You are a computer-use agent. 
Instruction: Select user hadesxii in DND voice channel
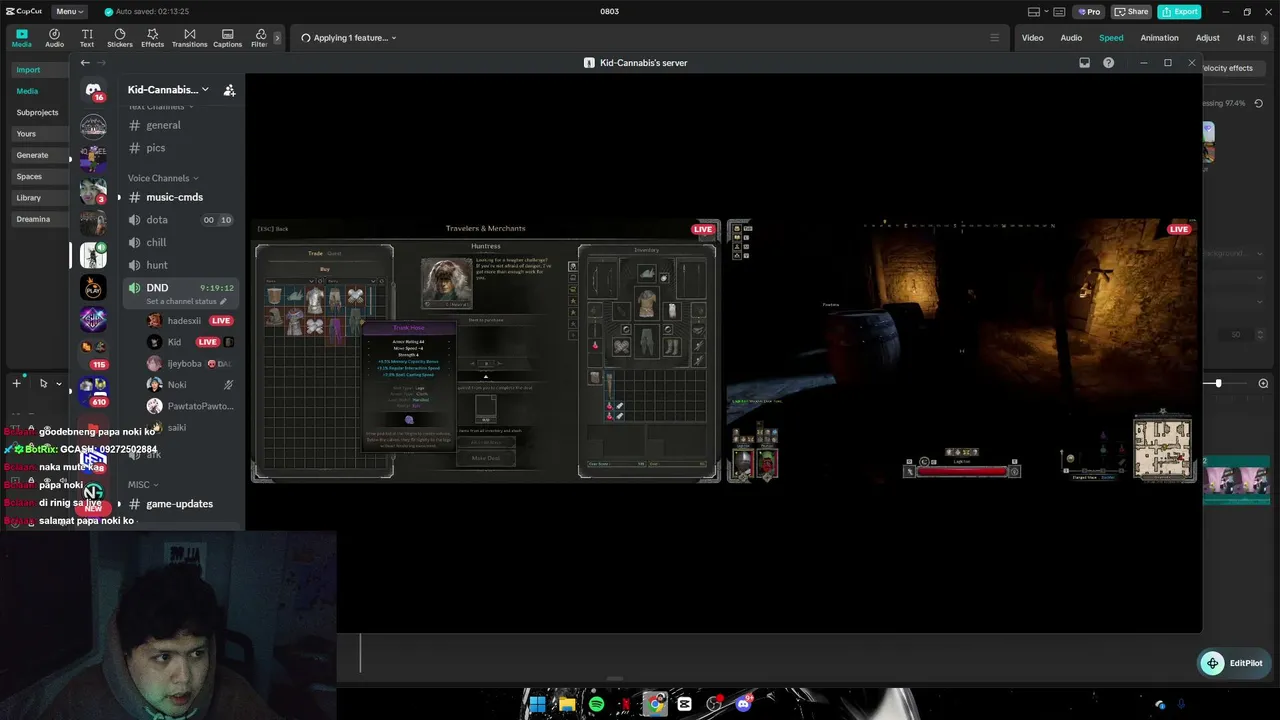[x=184, y=321]
